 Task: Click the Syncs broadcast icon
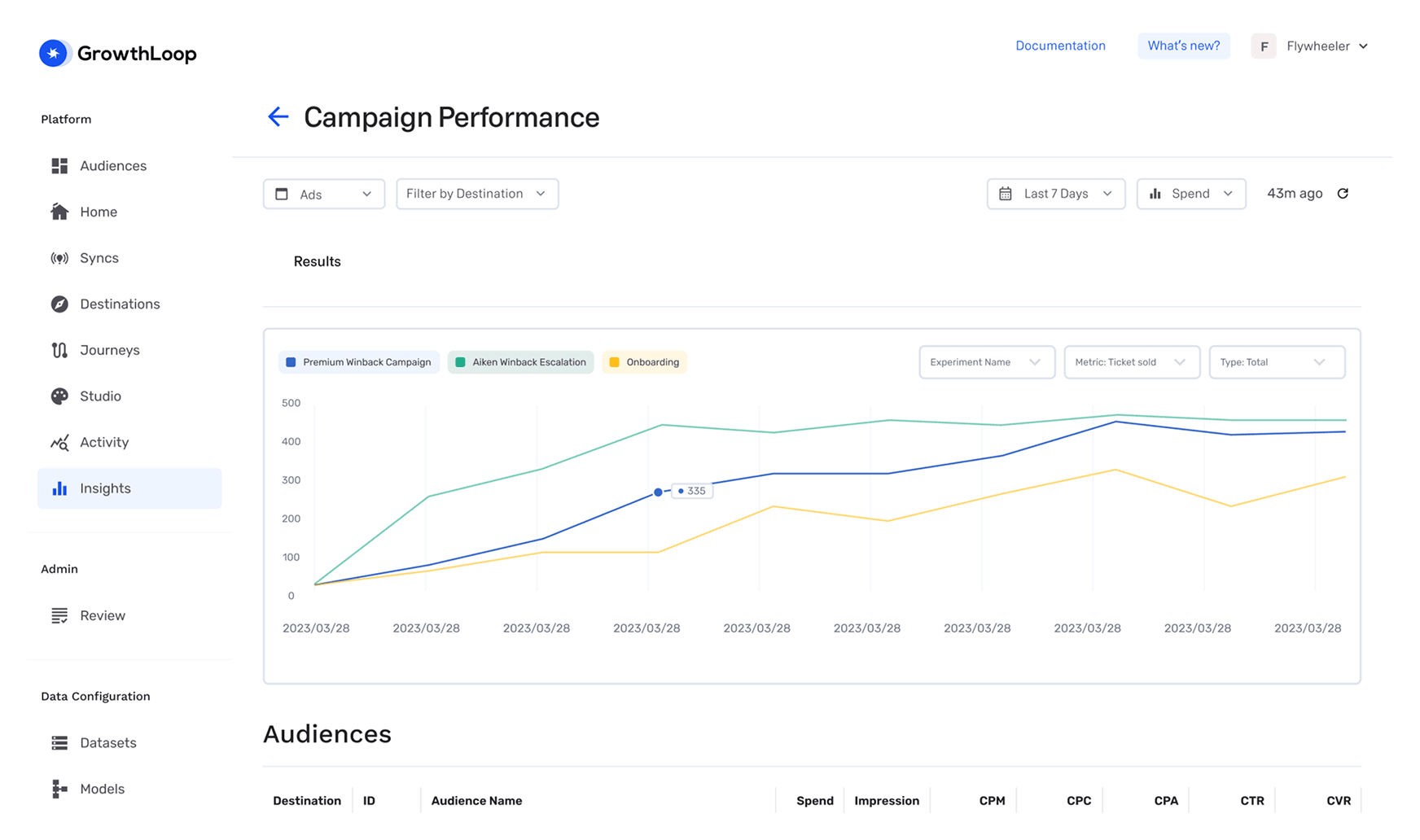(59, 258)
